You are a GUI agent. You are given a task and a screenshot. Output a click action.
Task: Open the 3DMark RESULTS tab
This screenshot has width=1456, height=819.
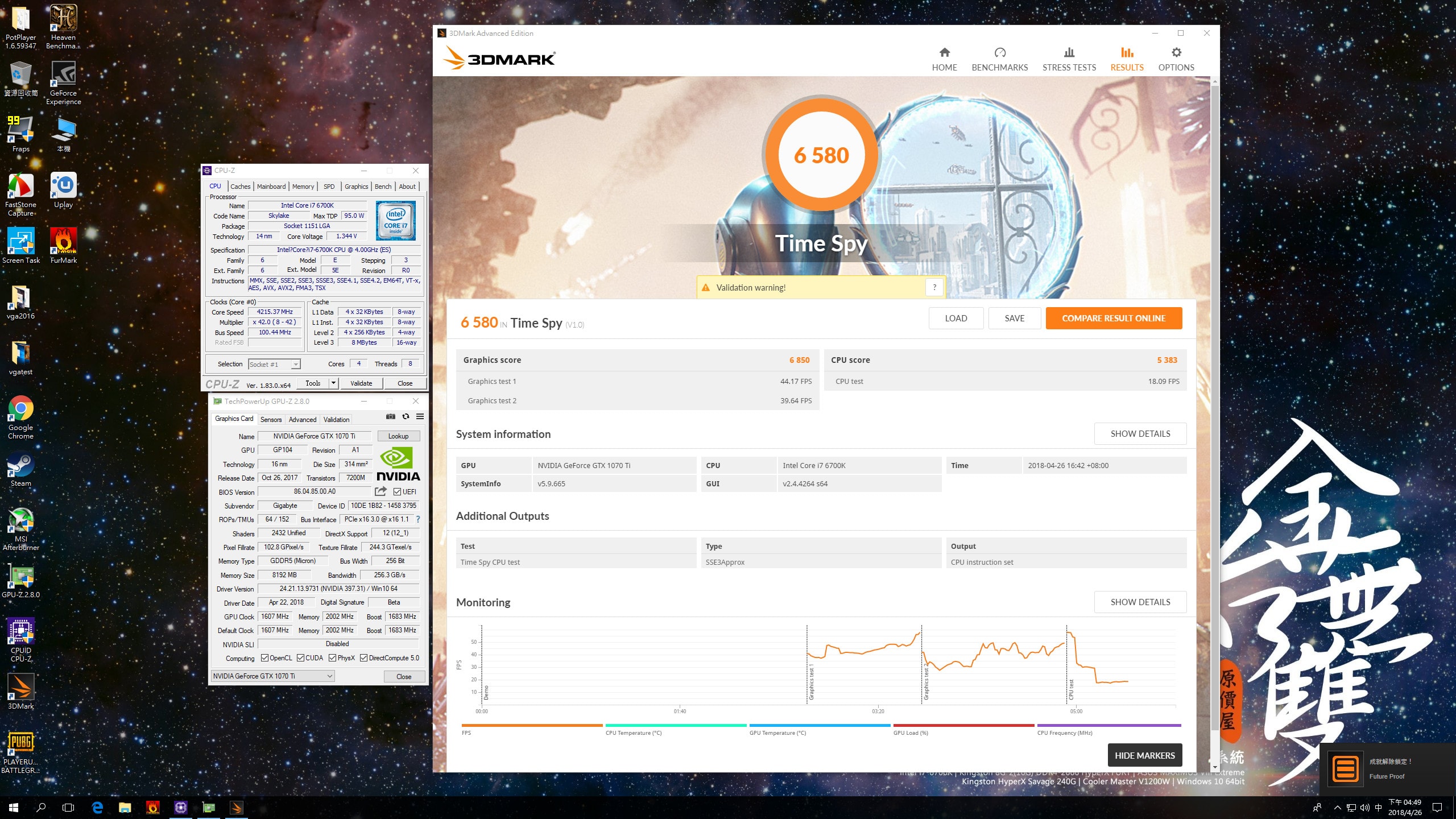pos(1127,59)
